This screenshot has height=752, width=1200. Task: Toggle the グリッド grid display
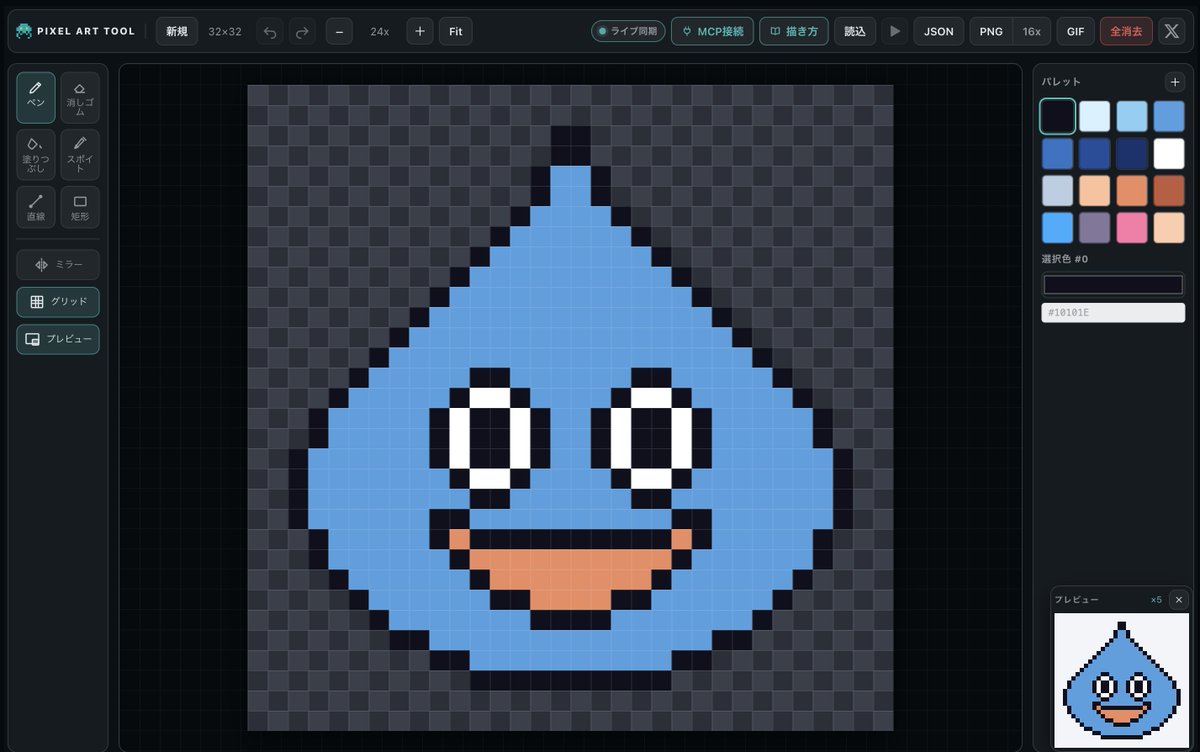coord(58,302)
